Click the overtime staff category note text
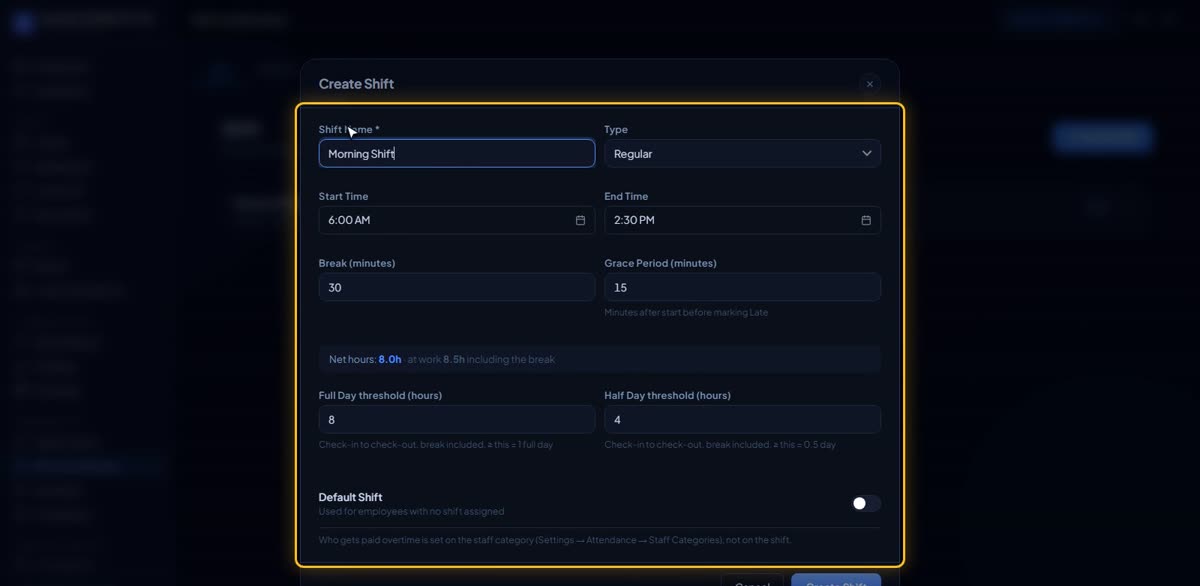 tap(555, 540)
